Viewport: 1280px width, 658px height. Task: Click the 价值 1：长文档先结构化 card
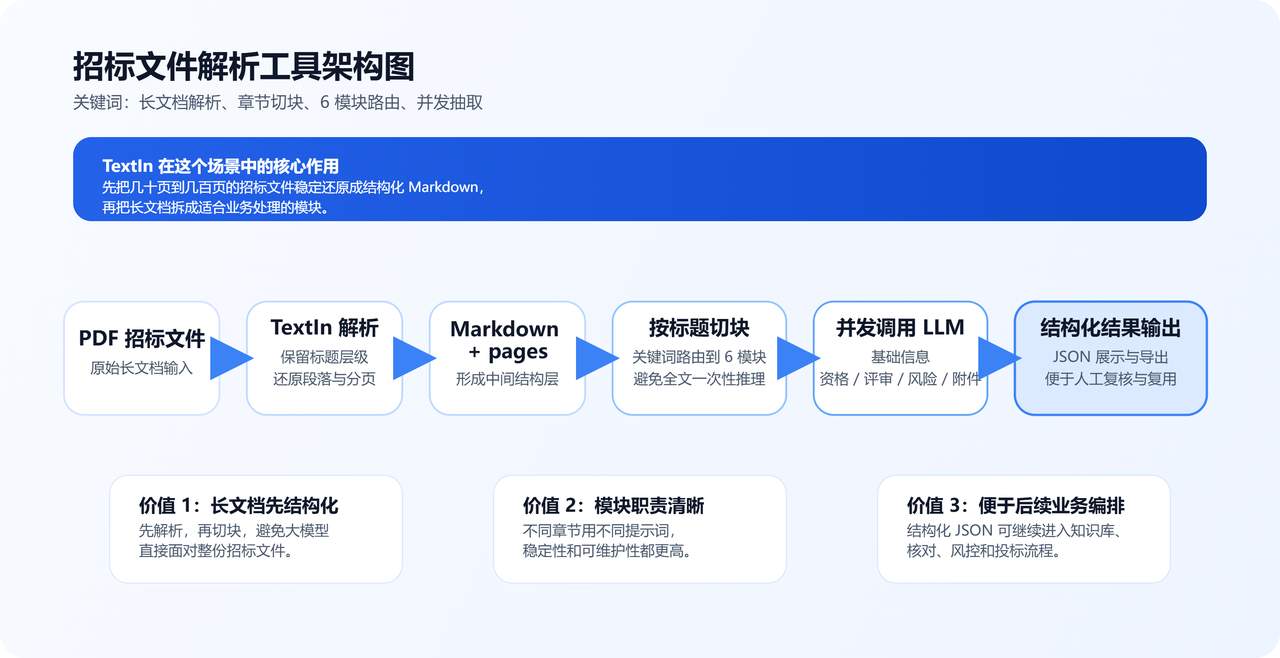click(x=255, y=528)
